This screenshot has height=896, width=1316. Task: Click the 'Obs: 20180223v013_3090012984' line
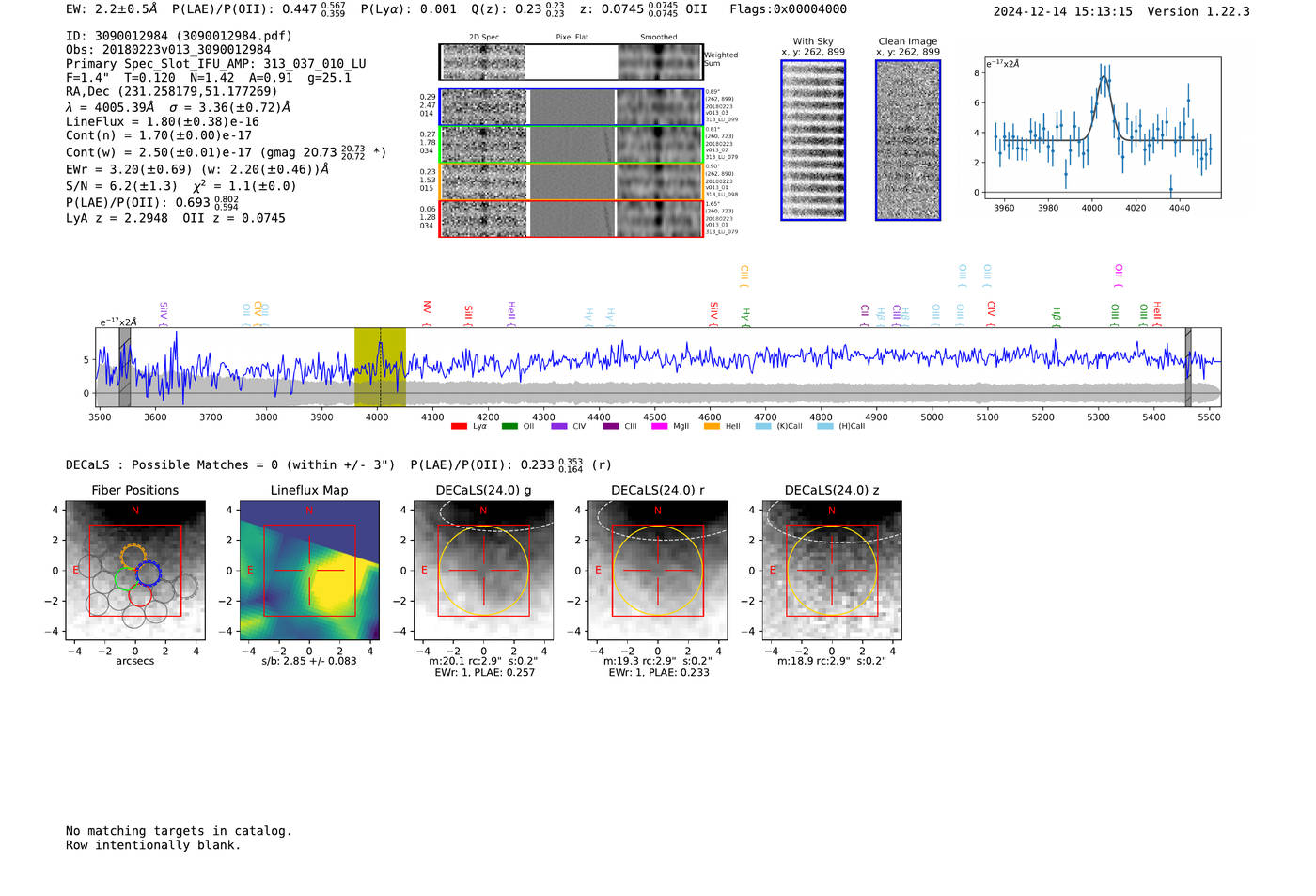pyautogui.click(x=168, y=50)
